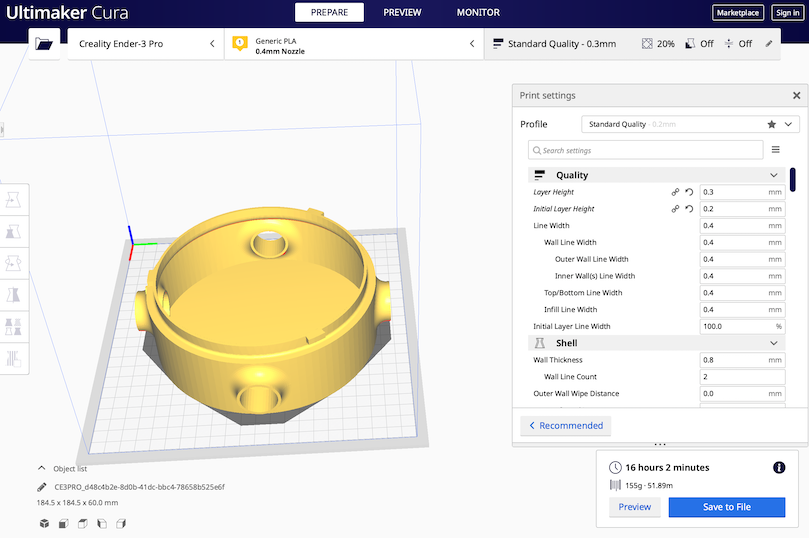Select the Move tool in left toolbar

coord(13,200)
